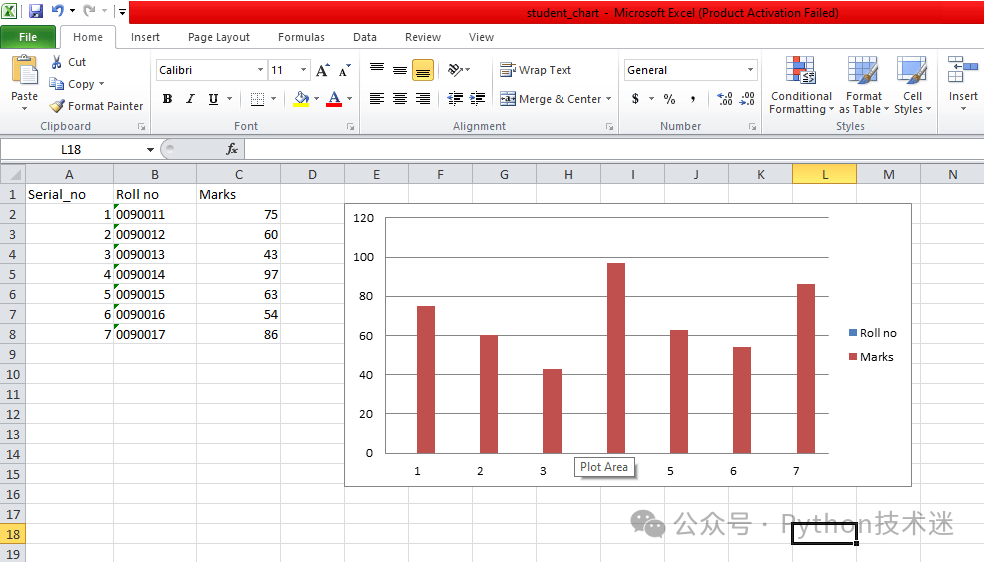Switch to Insert ribbon tab
Viewport: 984px width, 562px height.
click(145, 37)
